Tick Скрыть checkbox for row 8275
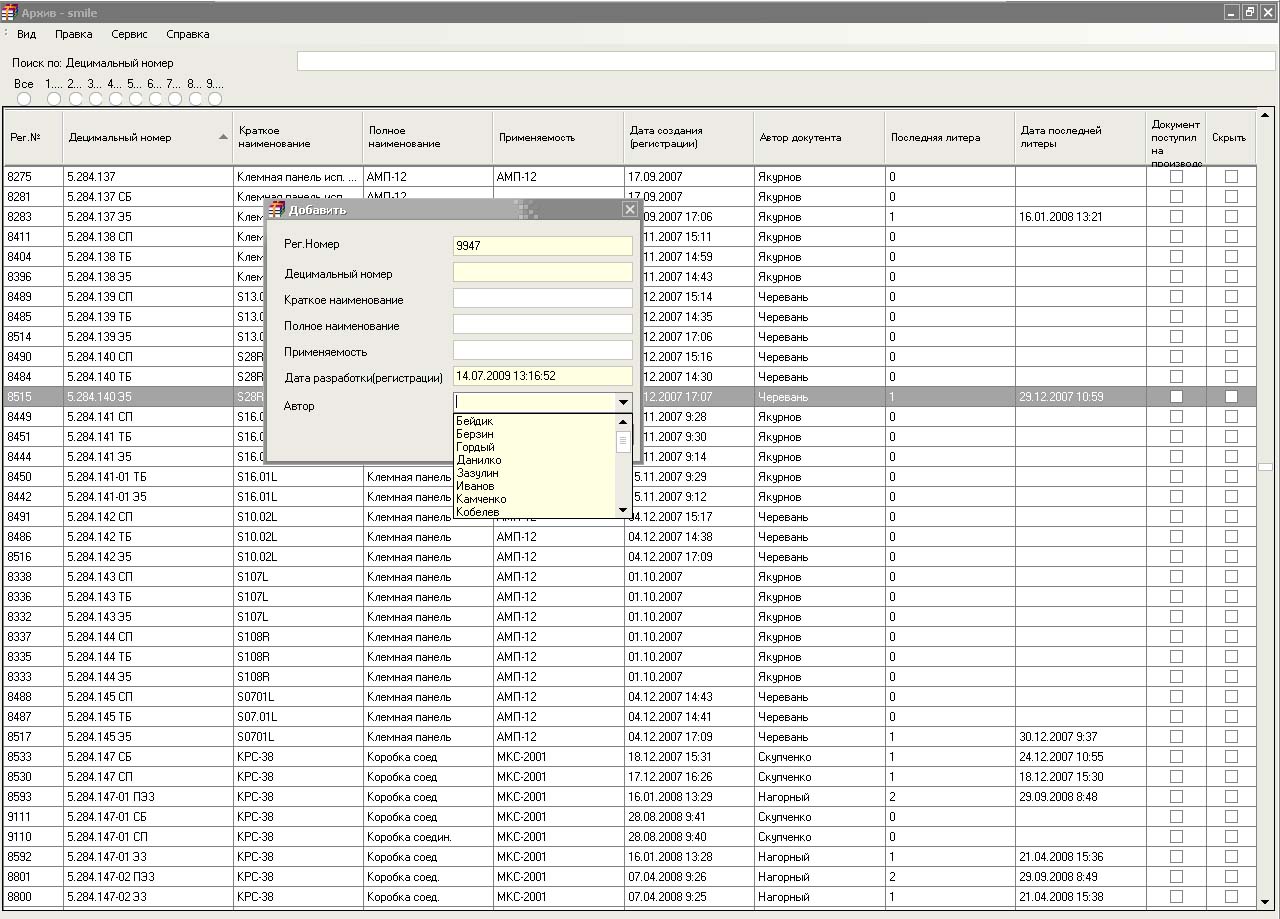Viewport: 1280px width, 919px height. click(x=1231, y=177)
